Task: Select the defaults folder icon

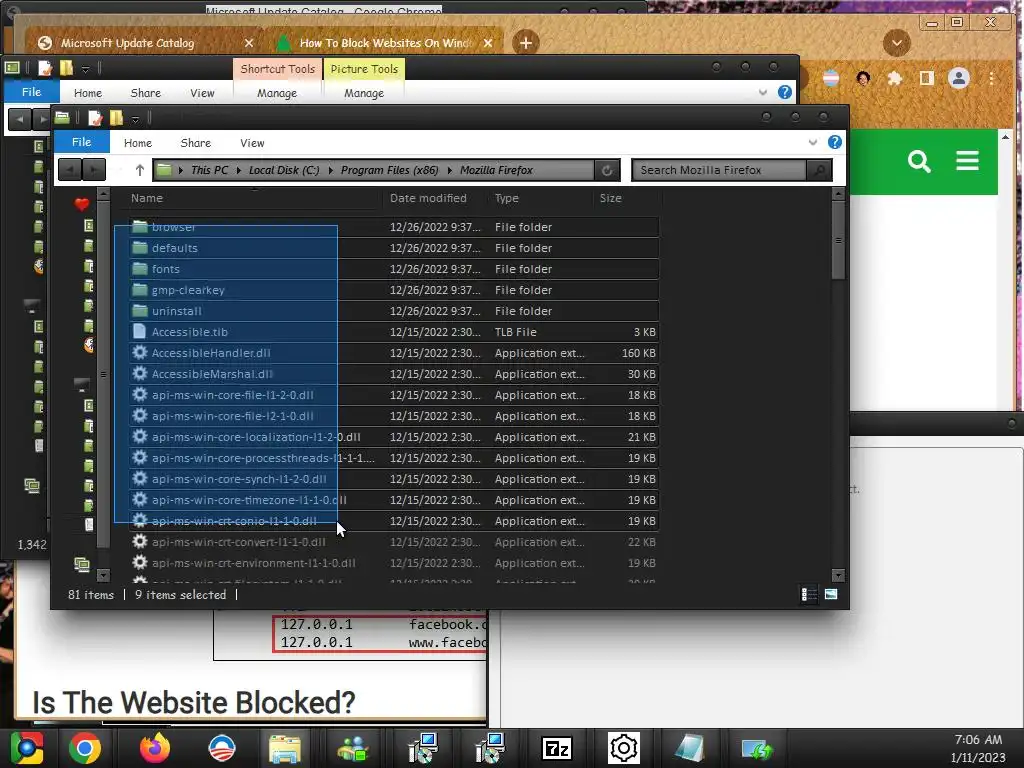Action: 140,248
